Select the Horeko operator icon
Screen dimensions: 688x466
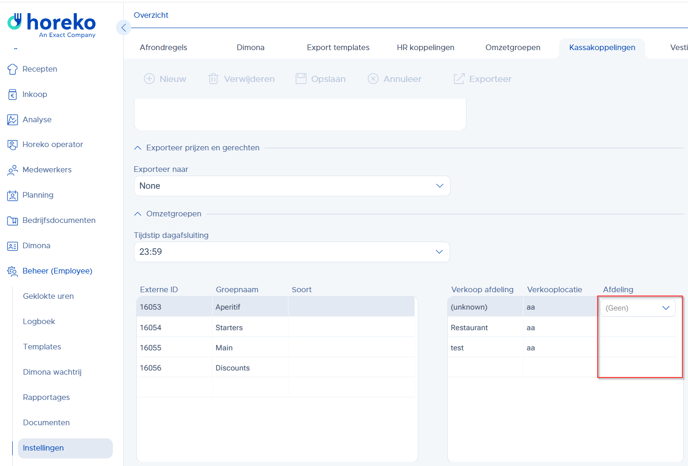(x=12, y=145)
